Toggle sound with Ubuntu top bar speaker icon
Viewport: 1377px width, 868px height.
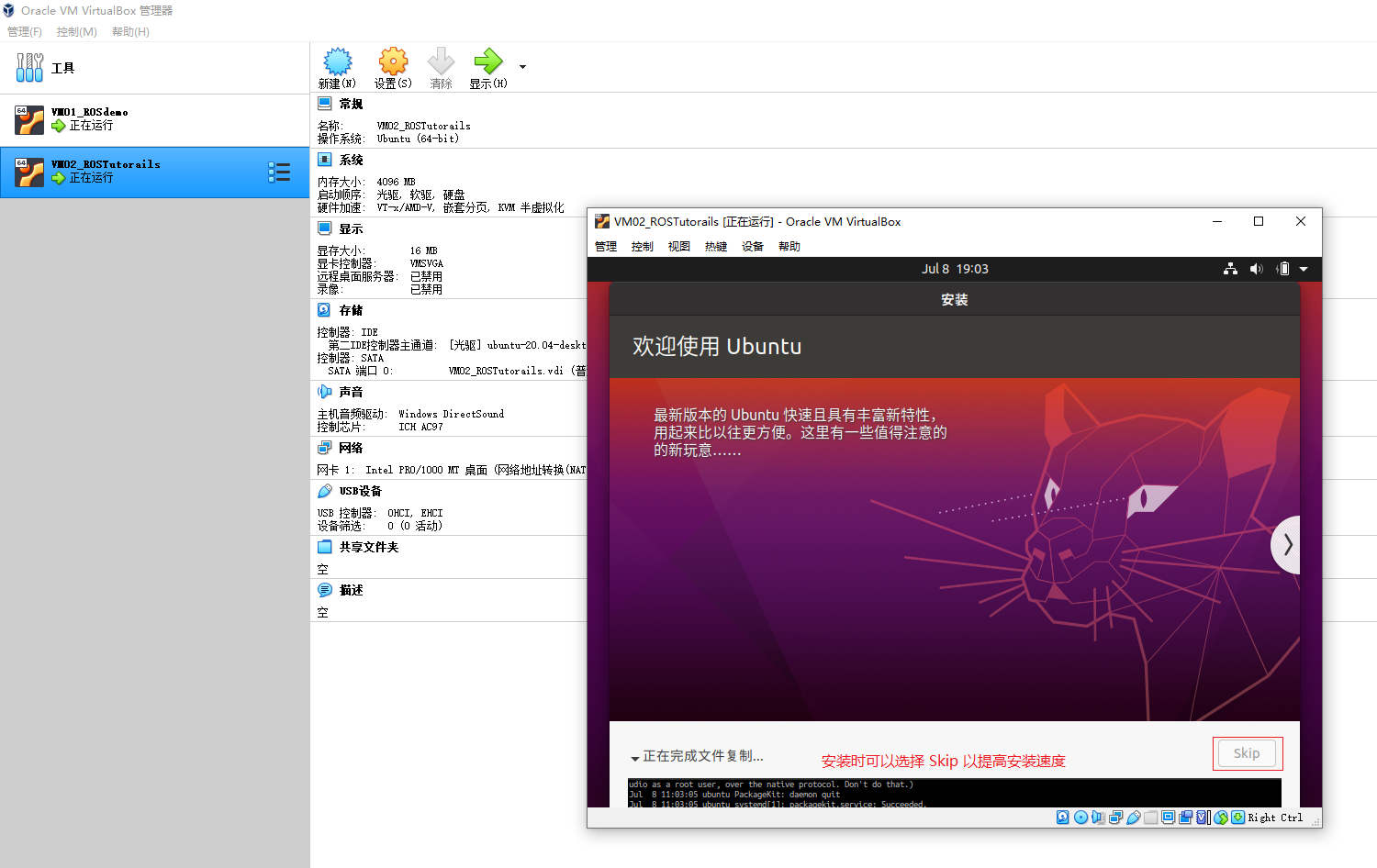coord(1256,269)
